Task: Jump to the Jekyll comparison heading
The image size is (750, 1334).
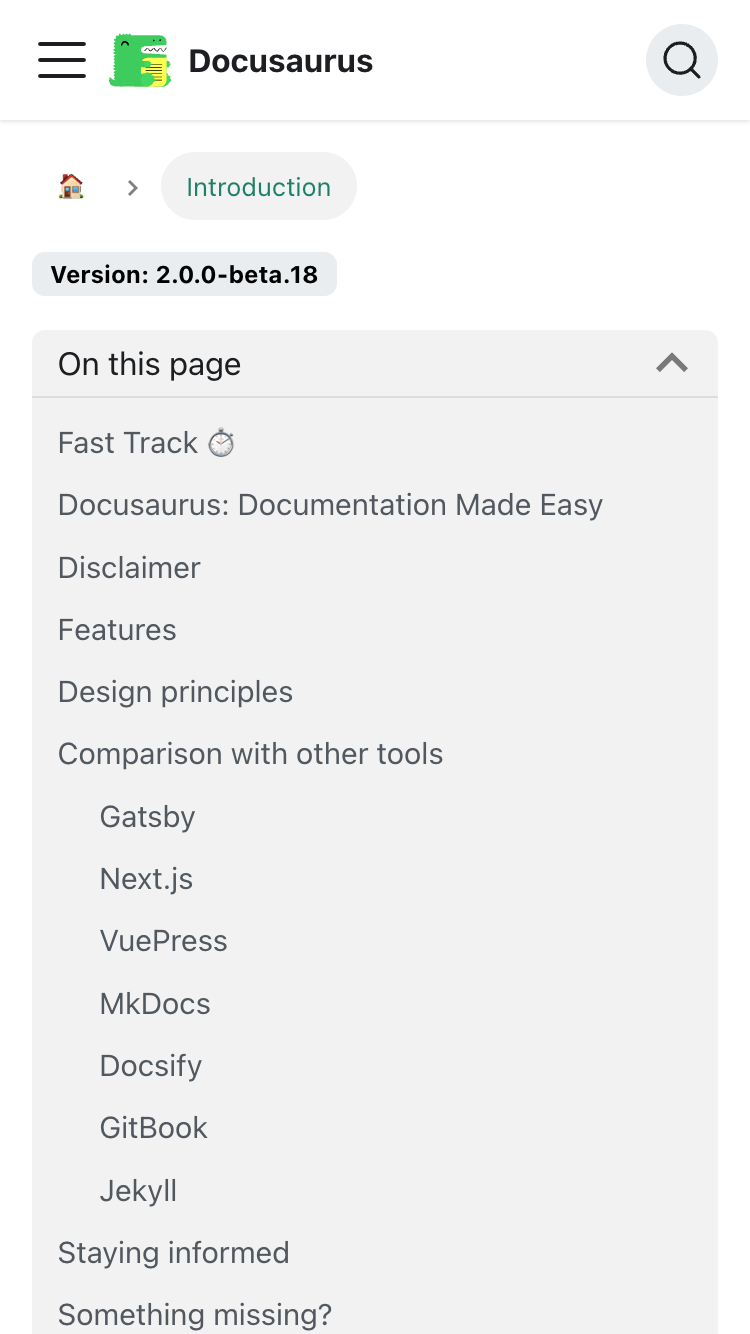Action: 138,1190
